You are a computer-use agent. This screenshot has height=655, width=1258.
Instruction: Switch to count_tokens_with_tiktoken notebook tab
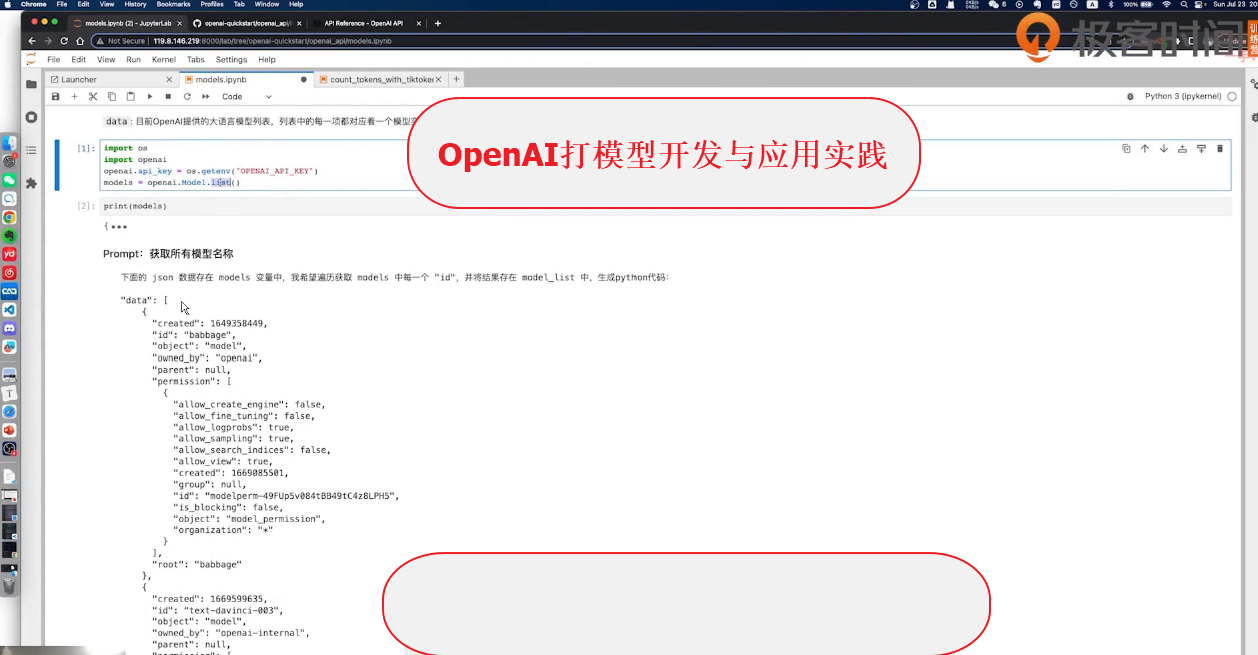(x=381, y=79)
